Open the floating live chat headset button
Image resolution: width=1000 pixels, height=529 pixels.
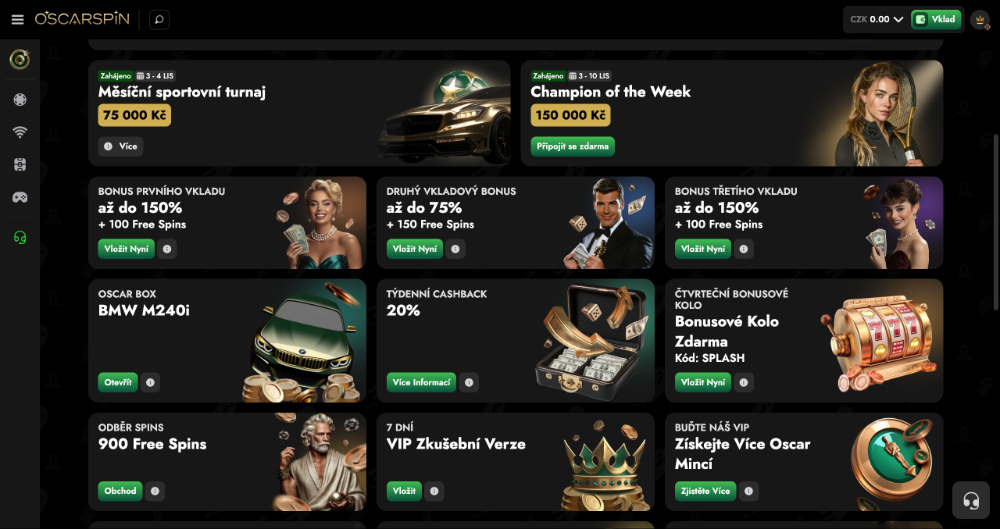(971, 500)
